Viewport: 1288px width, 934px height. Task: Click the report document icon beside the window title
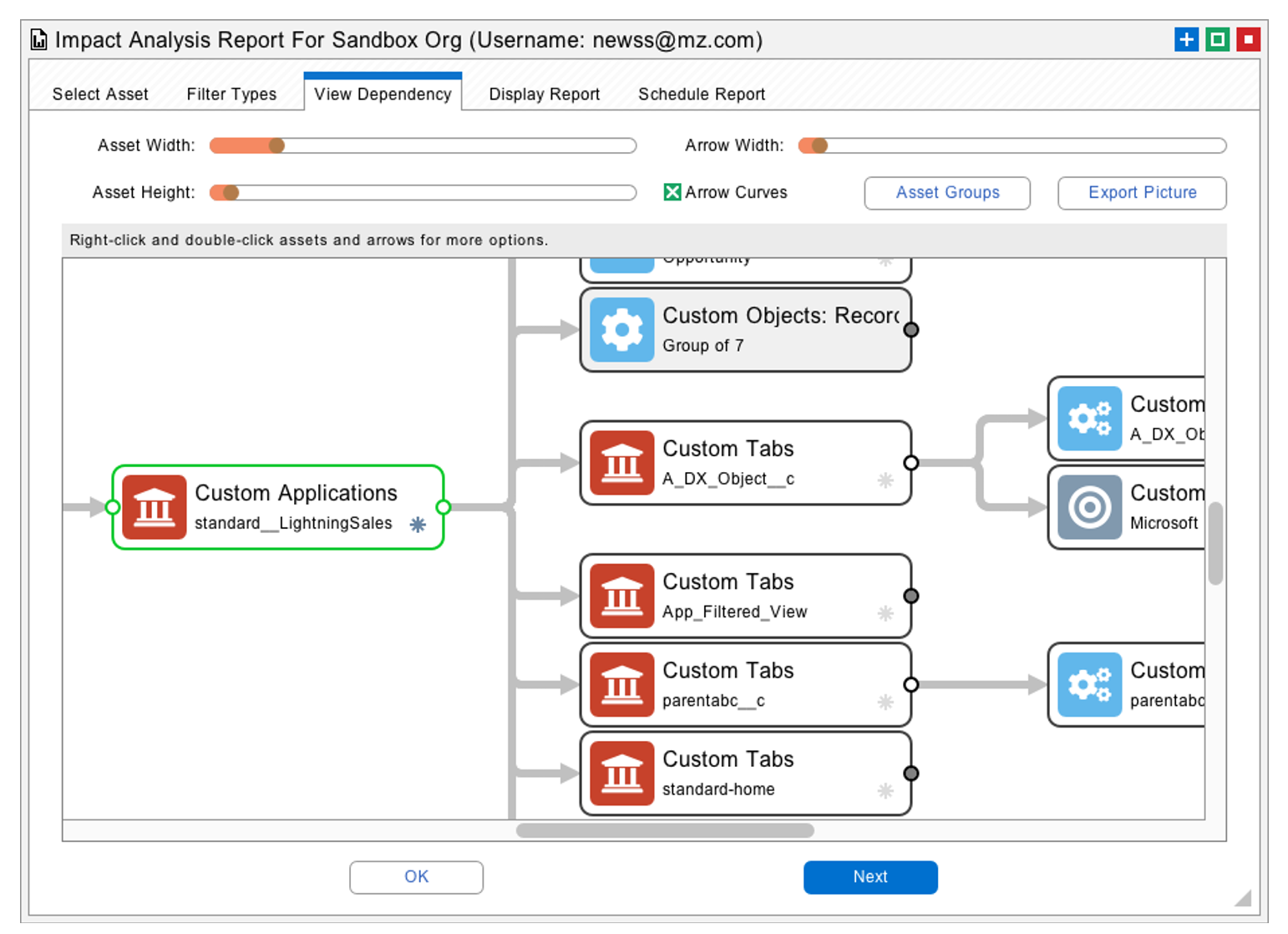tap(38, 39)
